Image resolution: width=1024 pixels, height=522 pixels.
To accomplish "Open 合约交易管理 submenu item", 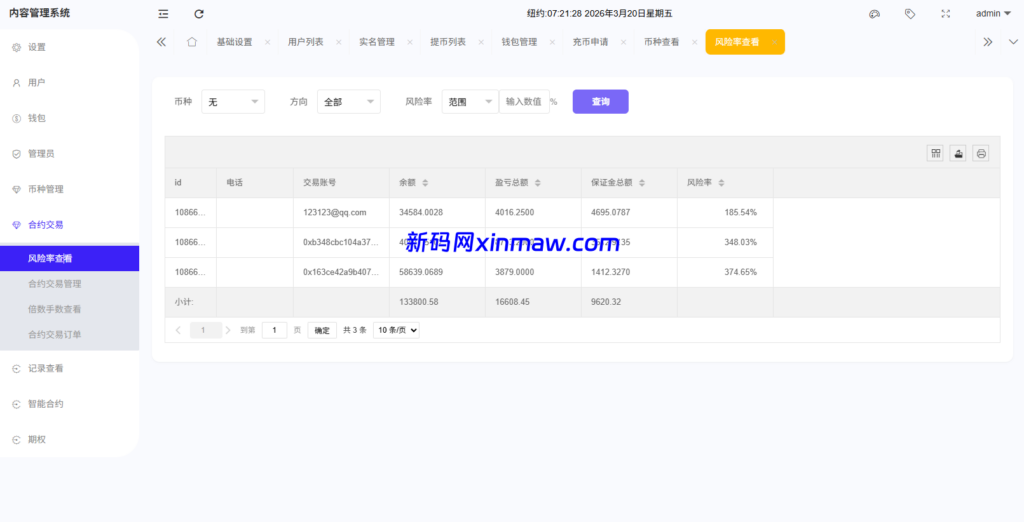I will pyautogui.click(x=69, y=284).
